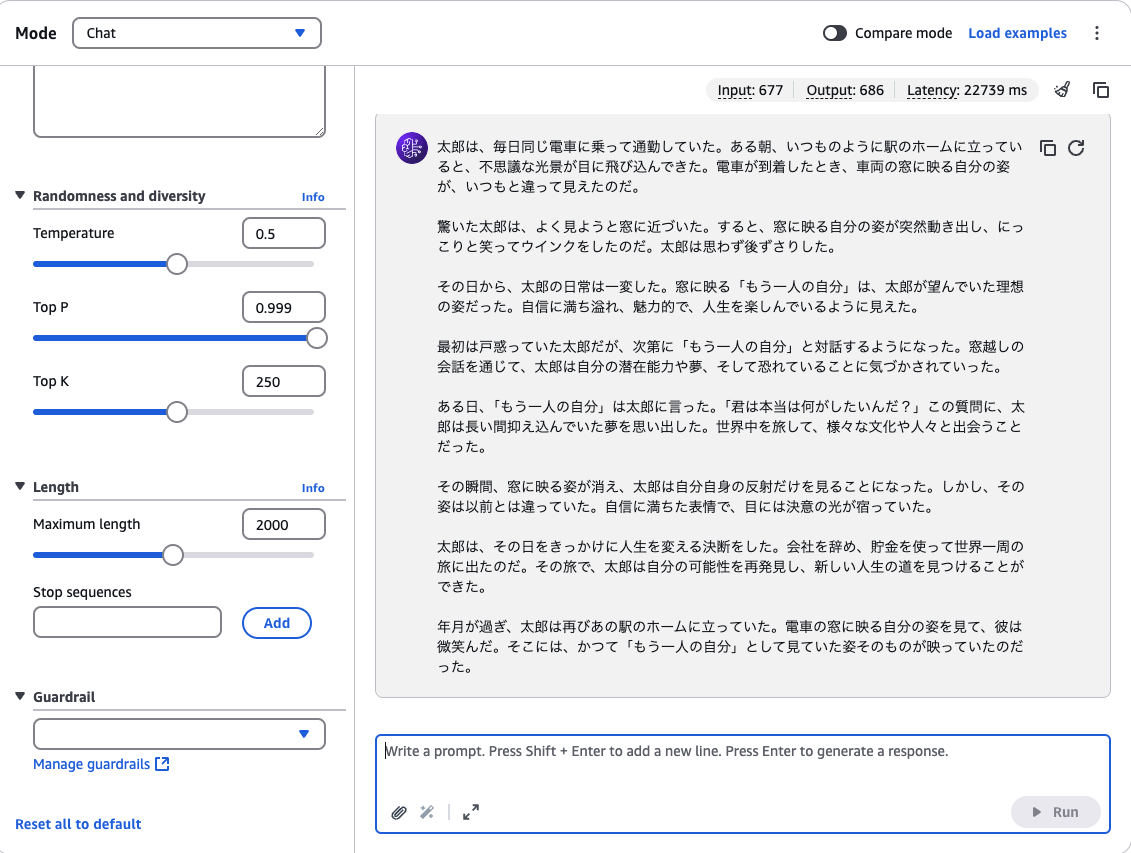Copy entire conversation icon beside Latency
Image resolution: width=1131 pixels, height=853 pixels.
tap(1101, 90)
